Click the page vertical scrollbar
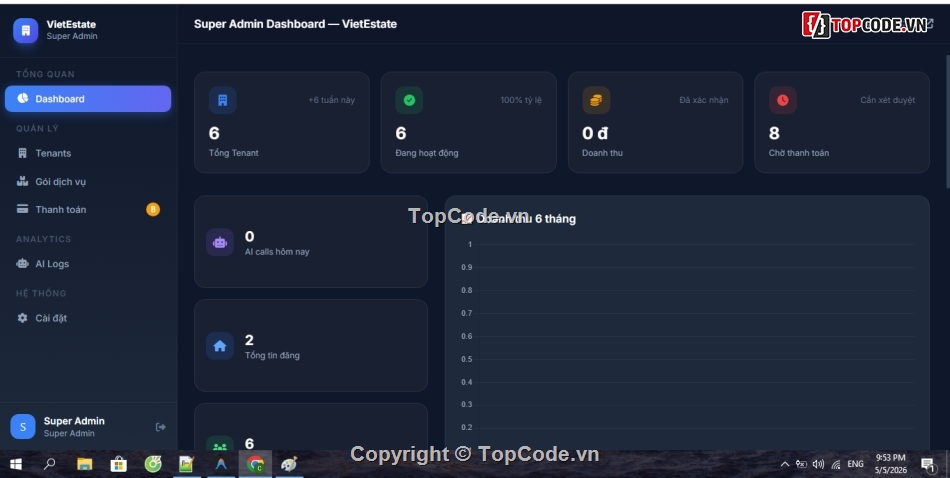950x478 pixels. [x=947, y=121]
